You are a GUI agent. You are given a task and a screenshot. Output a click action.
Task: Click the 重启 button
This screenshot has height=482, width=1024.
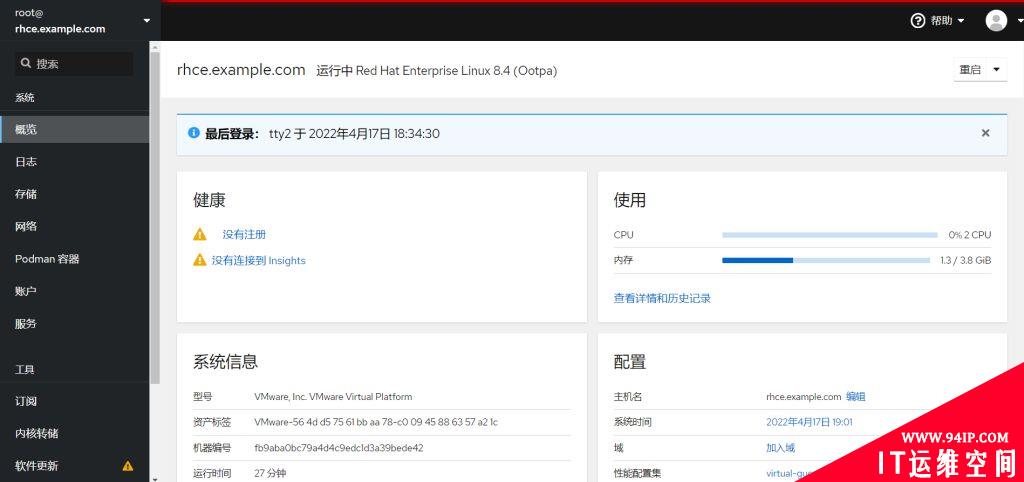tap(970, 70)
